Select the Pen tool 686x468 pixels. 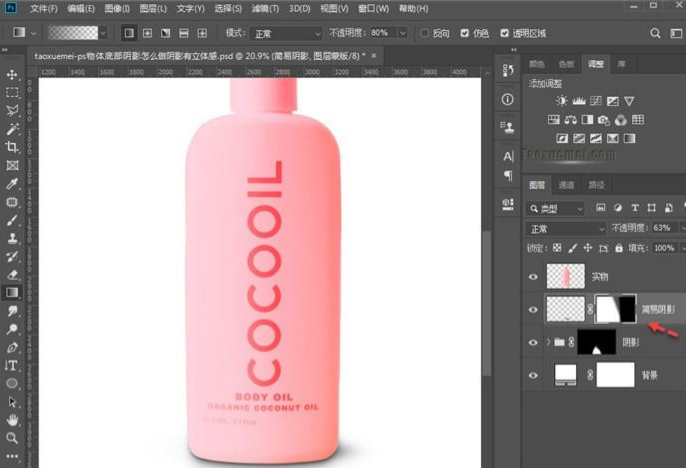point(12,348)
